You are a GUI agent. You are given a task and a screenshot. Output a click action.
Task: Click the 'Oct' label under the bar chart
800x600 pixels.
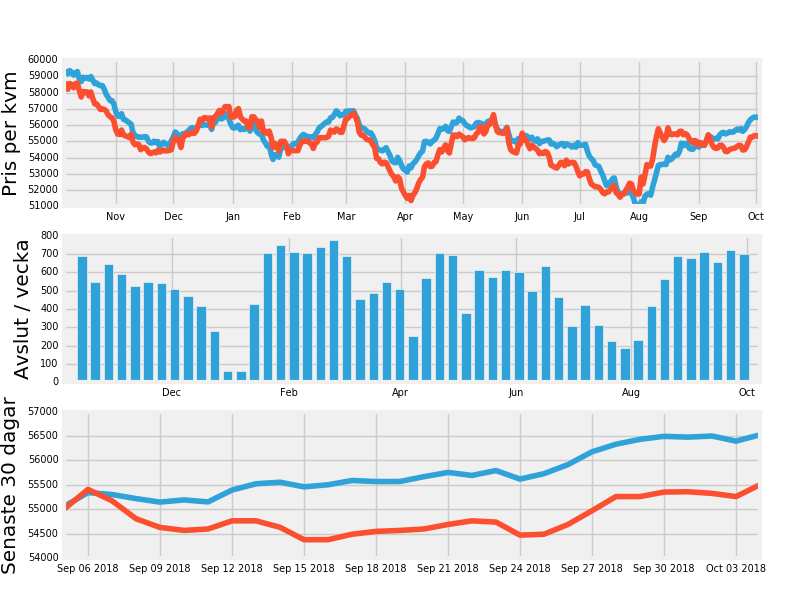746,393
